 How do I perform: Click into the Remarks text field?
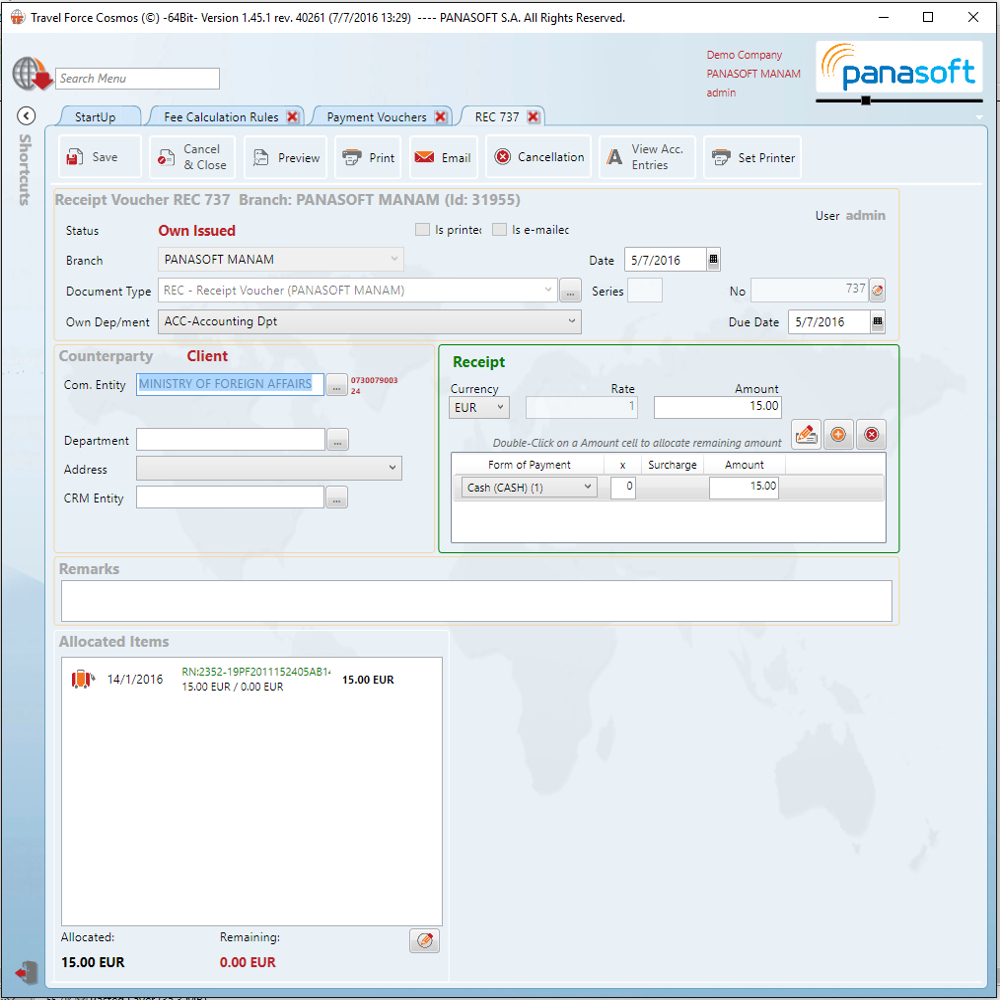[476, 601]
